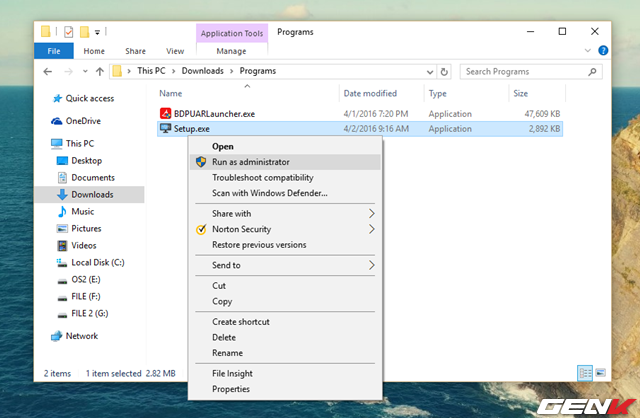
Task: Choose Copy from the context menu
Action: tap(285, 301)
